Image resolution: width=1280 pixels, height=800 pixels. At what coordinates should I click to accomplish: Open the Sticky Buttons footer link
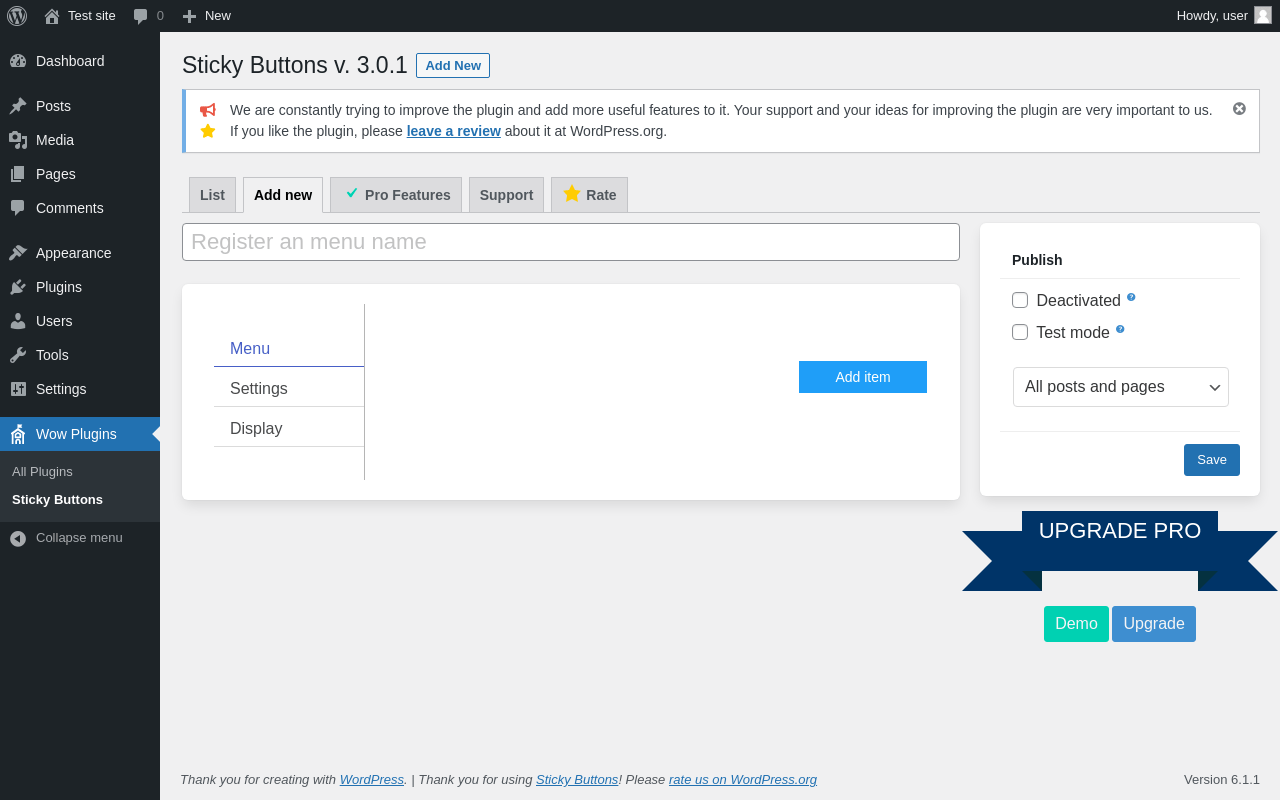pos(577,780)
